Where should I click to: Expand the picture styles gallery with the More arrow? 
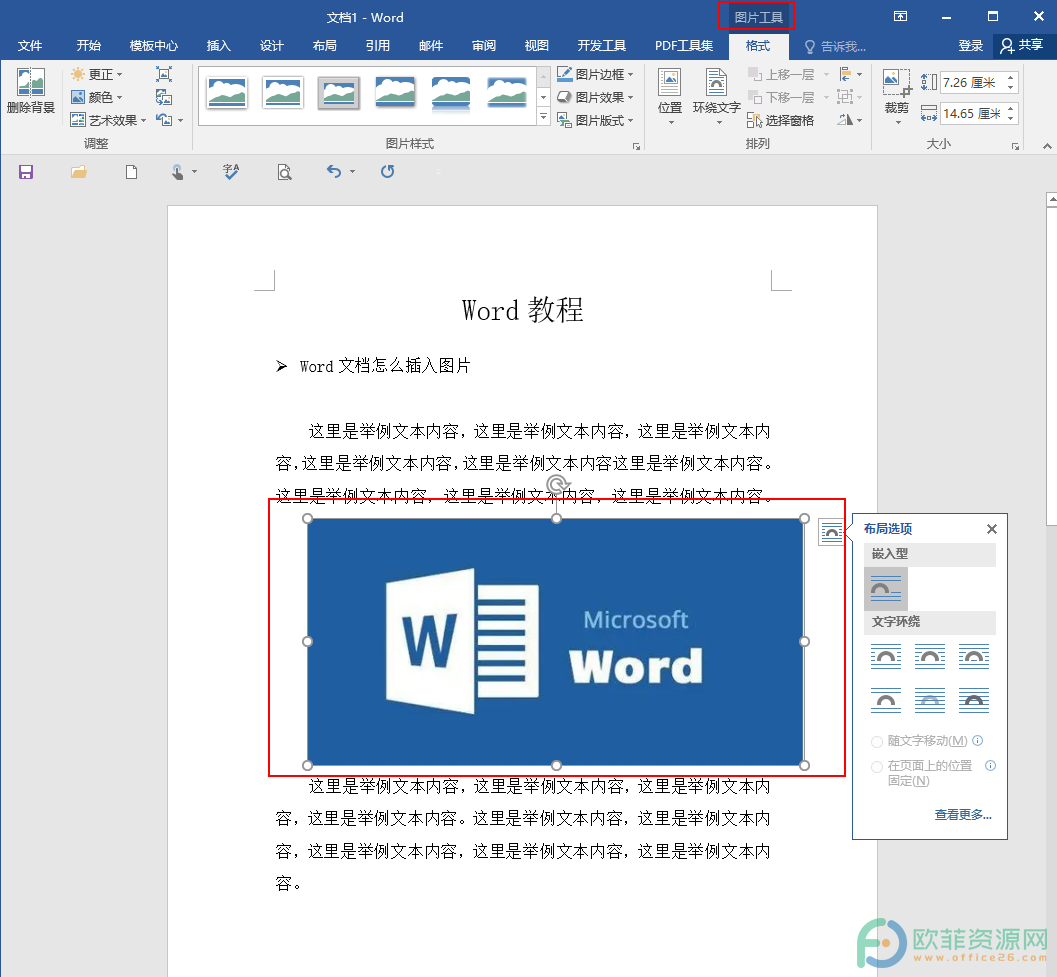tap(543, 117)
